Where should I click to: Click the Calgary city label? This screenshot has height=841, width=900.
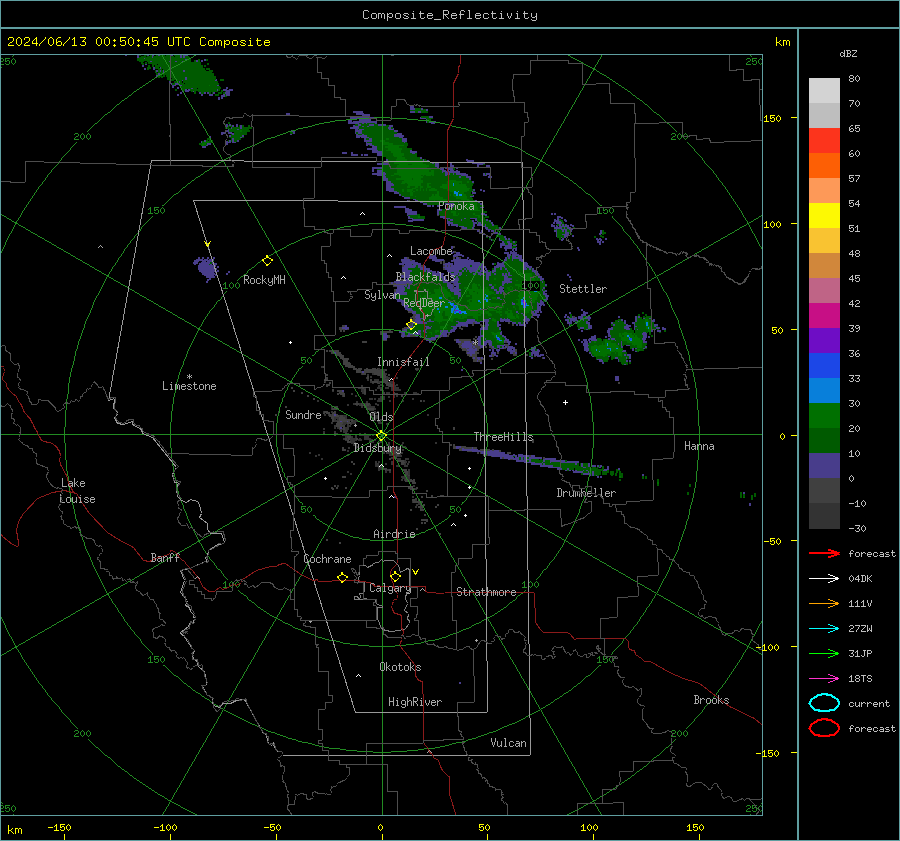click(390, 588)
